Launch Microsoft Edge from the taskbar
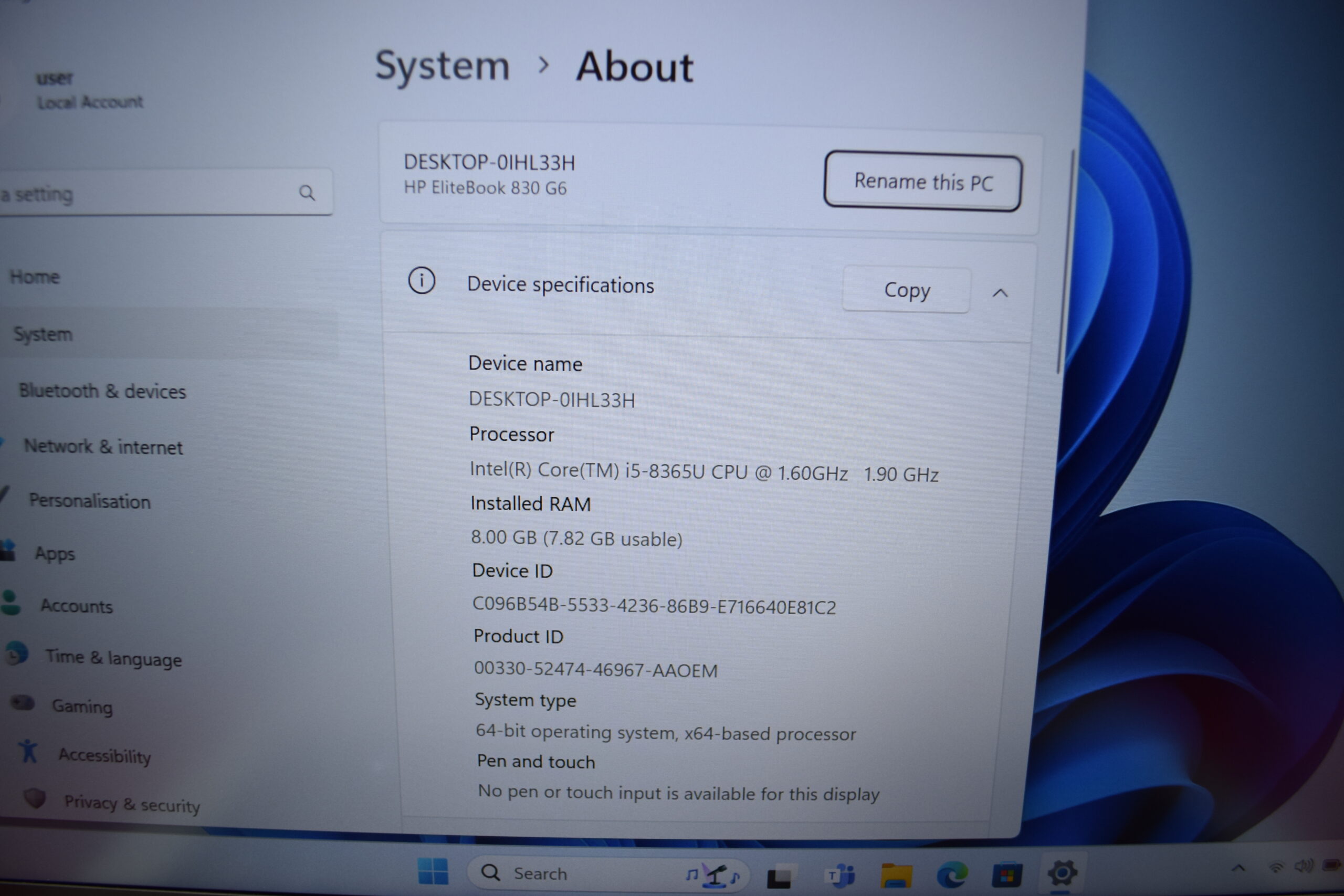1344x896 pixels. pos(952,875)
